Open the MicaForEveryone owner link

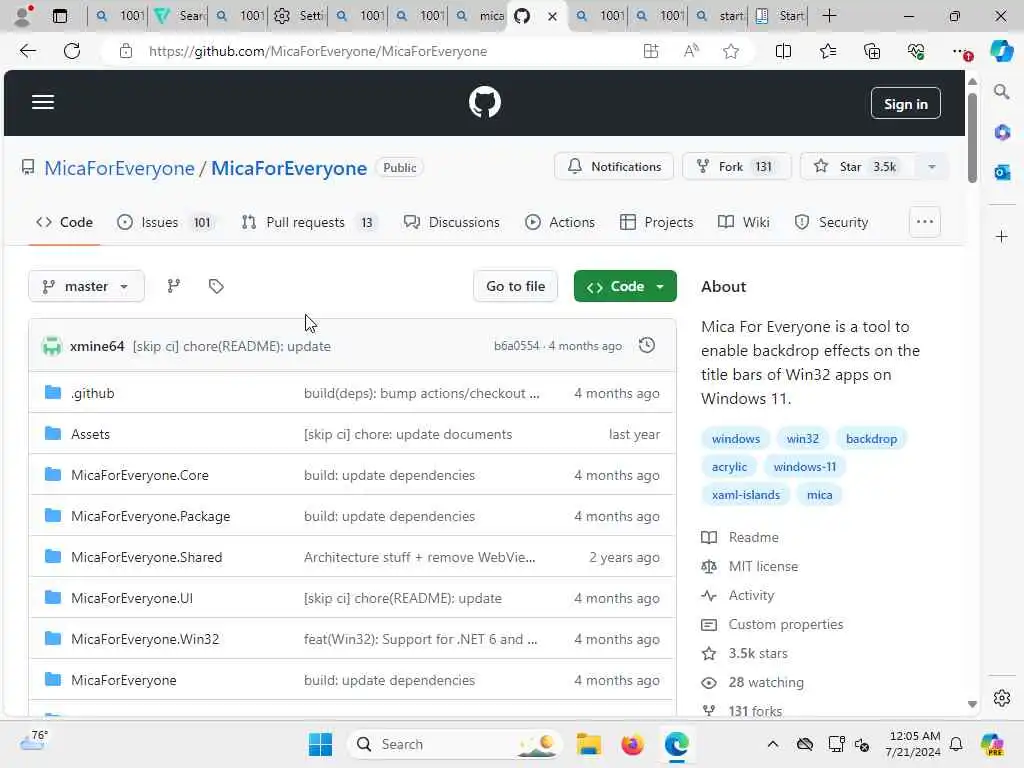click(120, 168)
